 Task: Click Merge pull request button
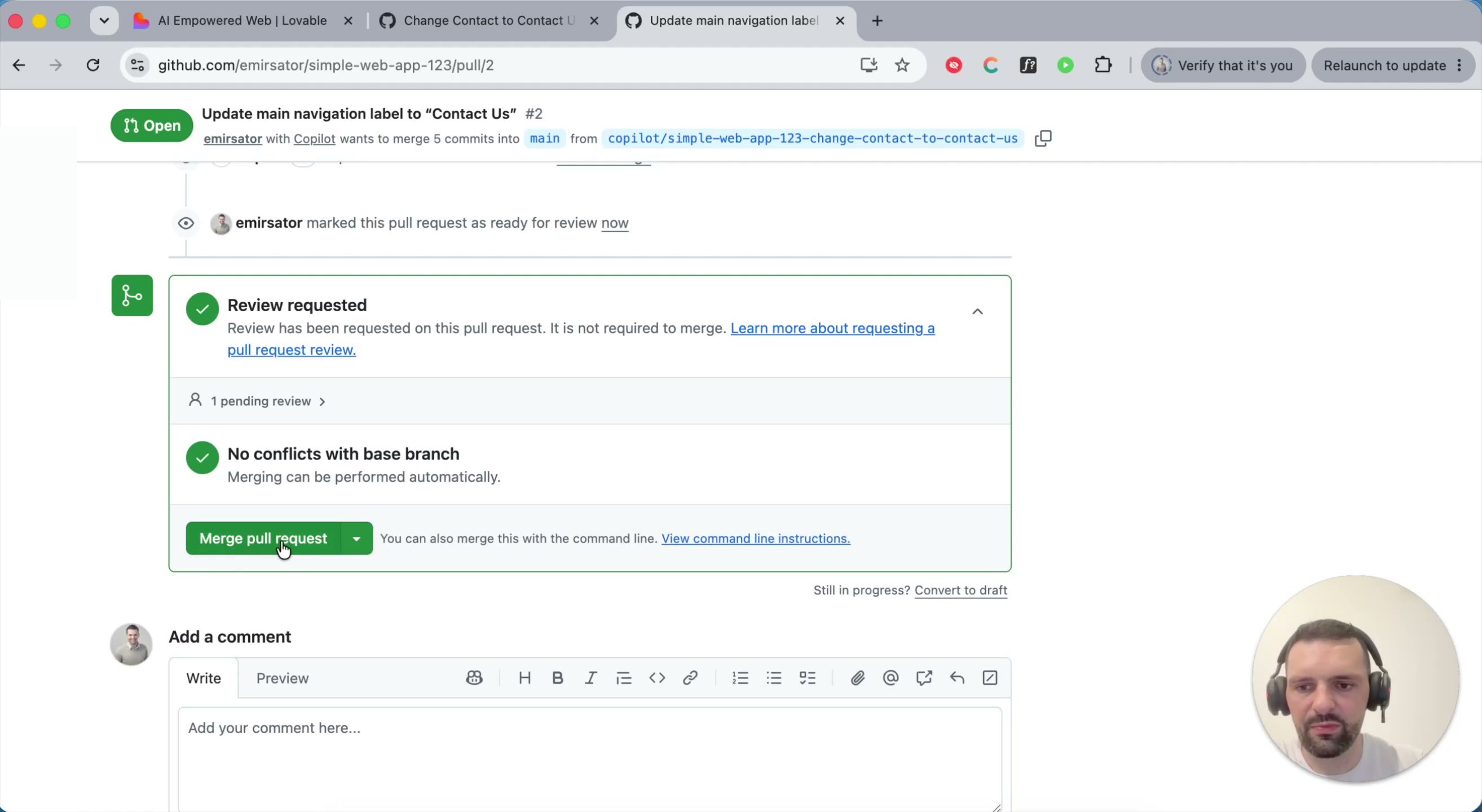(263, 539)
